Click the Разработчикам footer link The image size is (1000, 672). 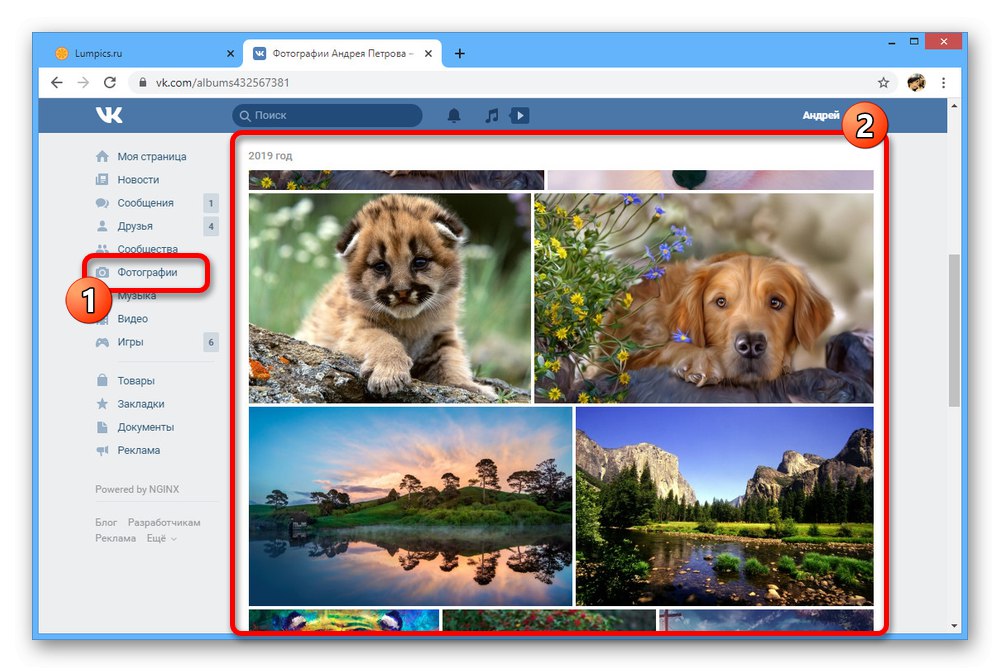pos(164,522)
